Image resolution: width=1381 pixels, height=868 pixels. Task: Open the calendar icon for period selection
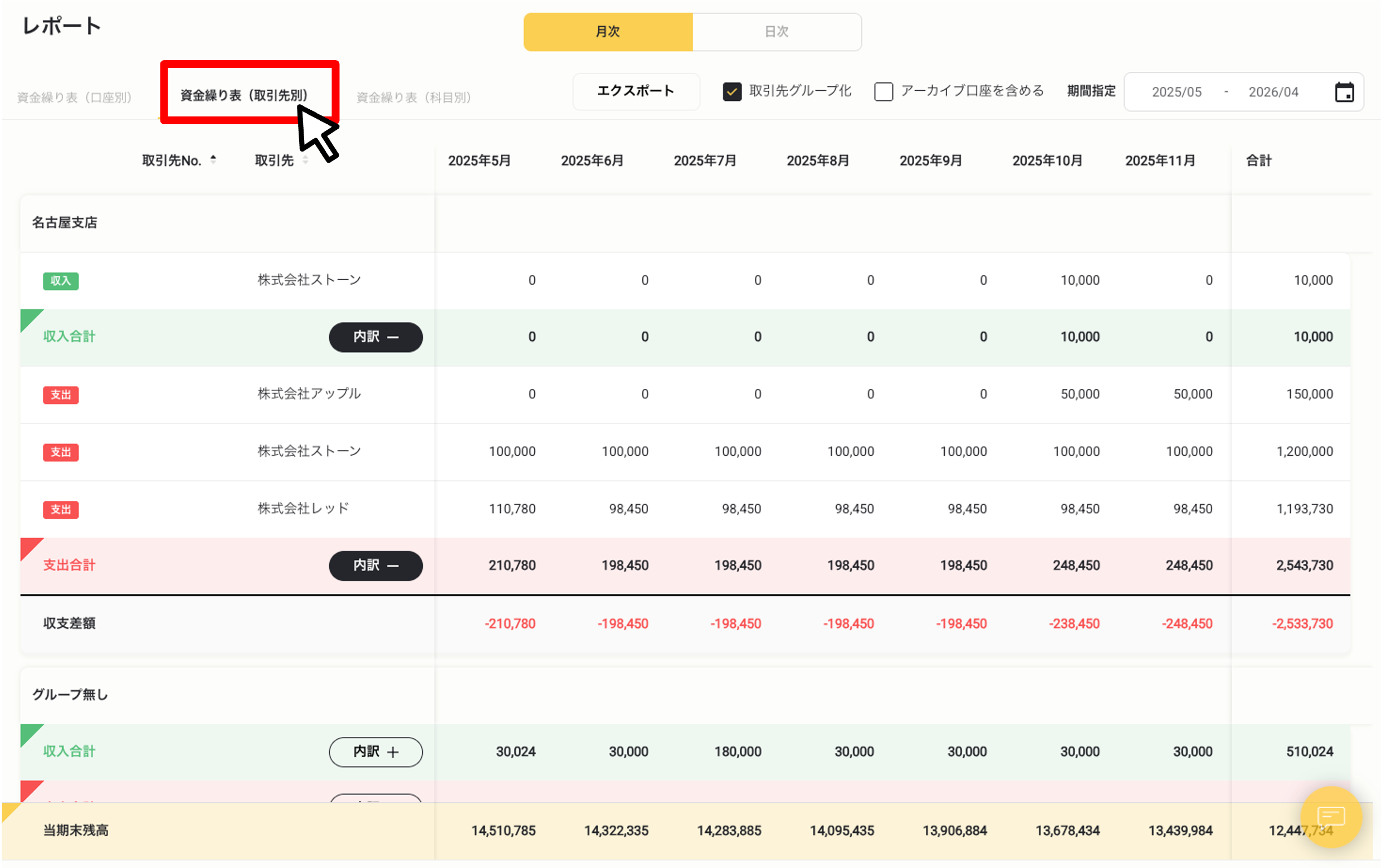[x=1344, y=91]
